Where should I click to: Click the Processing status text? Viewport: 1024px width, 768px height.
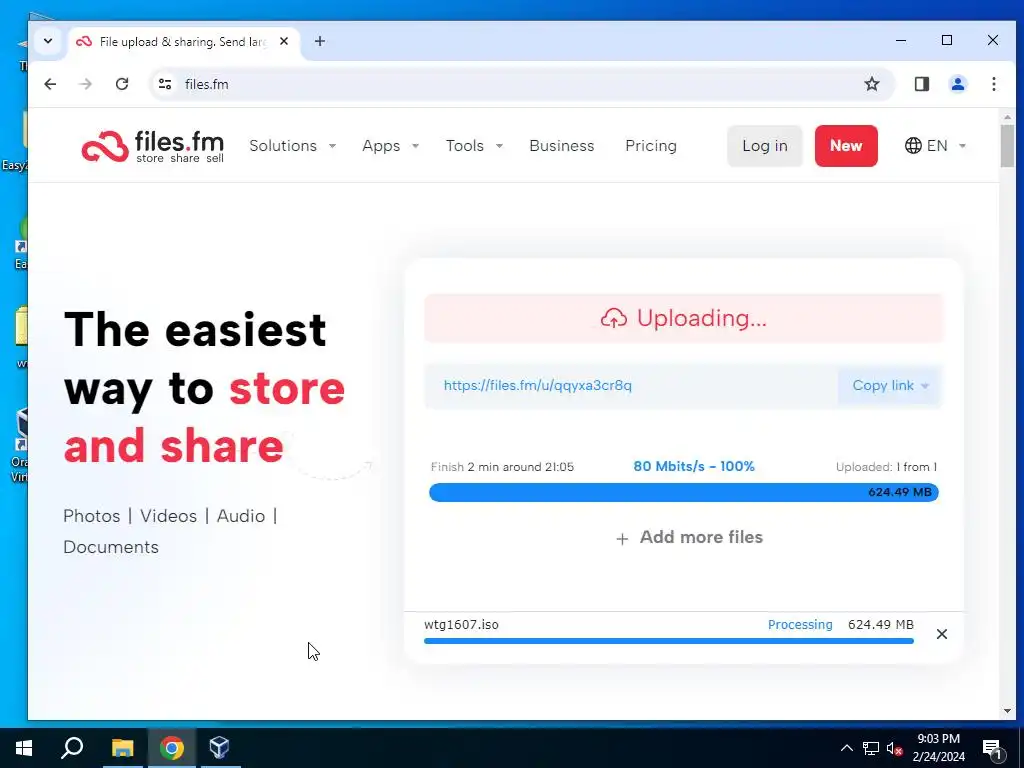800,624
